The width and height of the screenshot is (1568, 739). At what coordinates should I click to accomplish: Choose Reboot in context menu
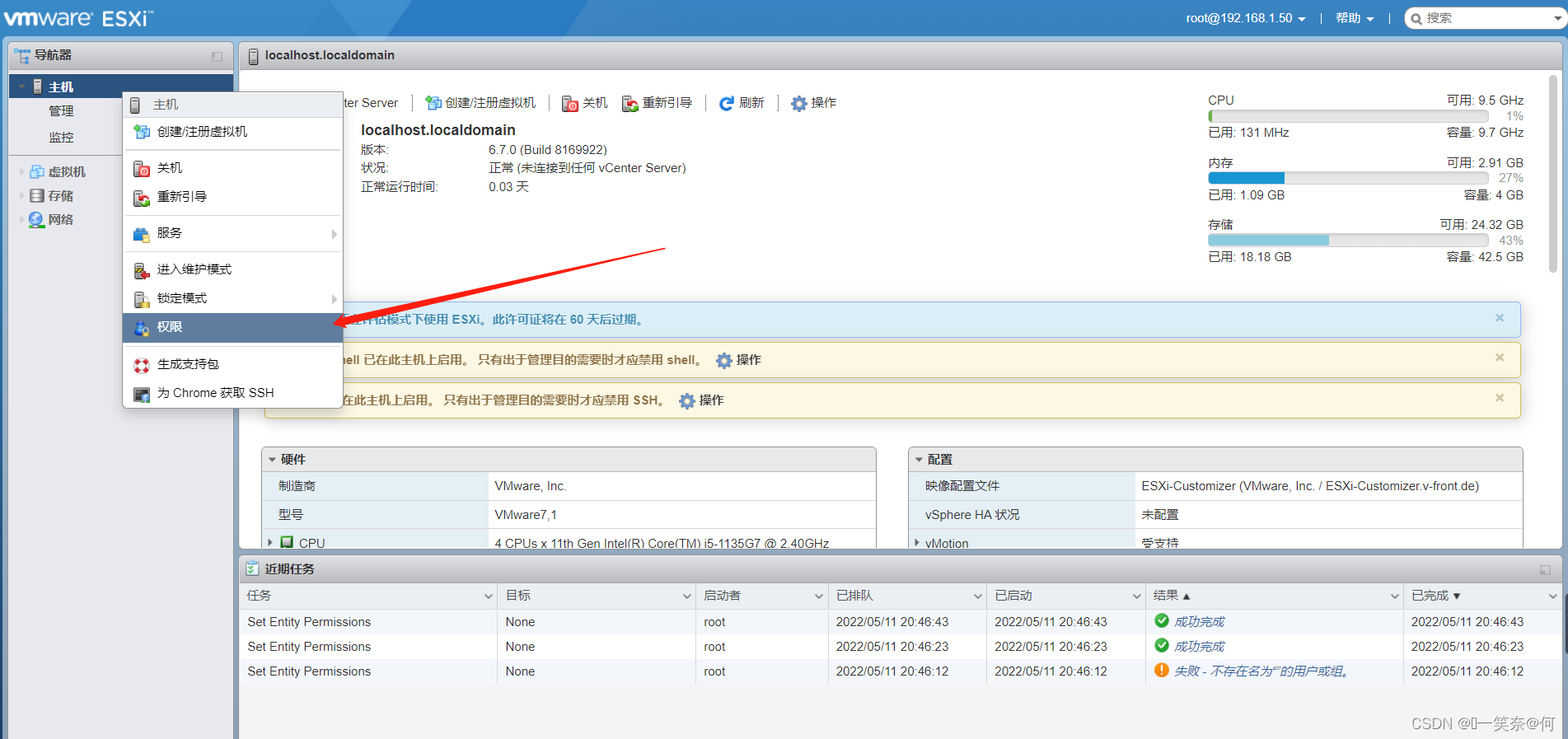(232, 197)
